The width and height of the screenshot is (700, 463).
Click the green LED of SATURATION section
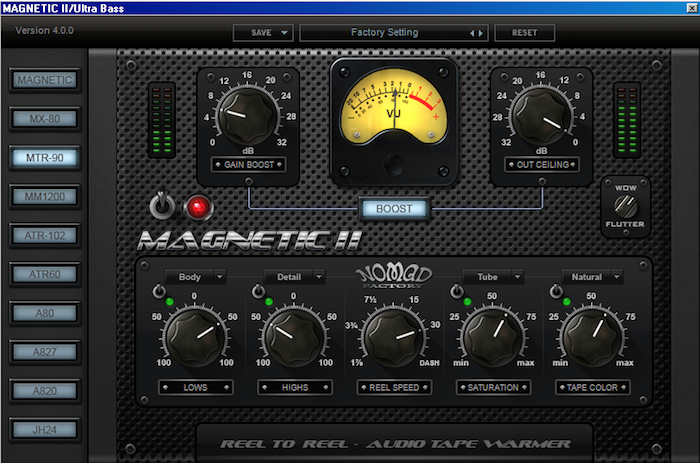[467, 302]
